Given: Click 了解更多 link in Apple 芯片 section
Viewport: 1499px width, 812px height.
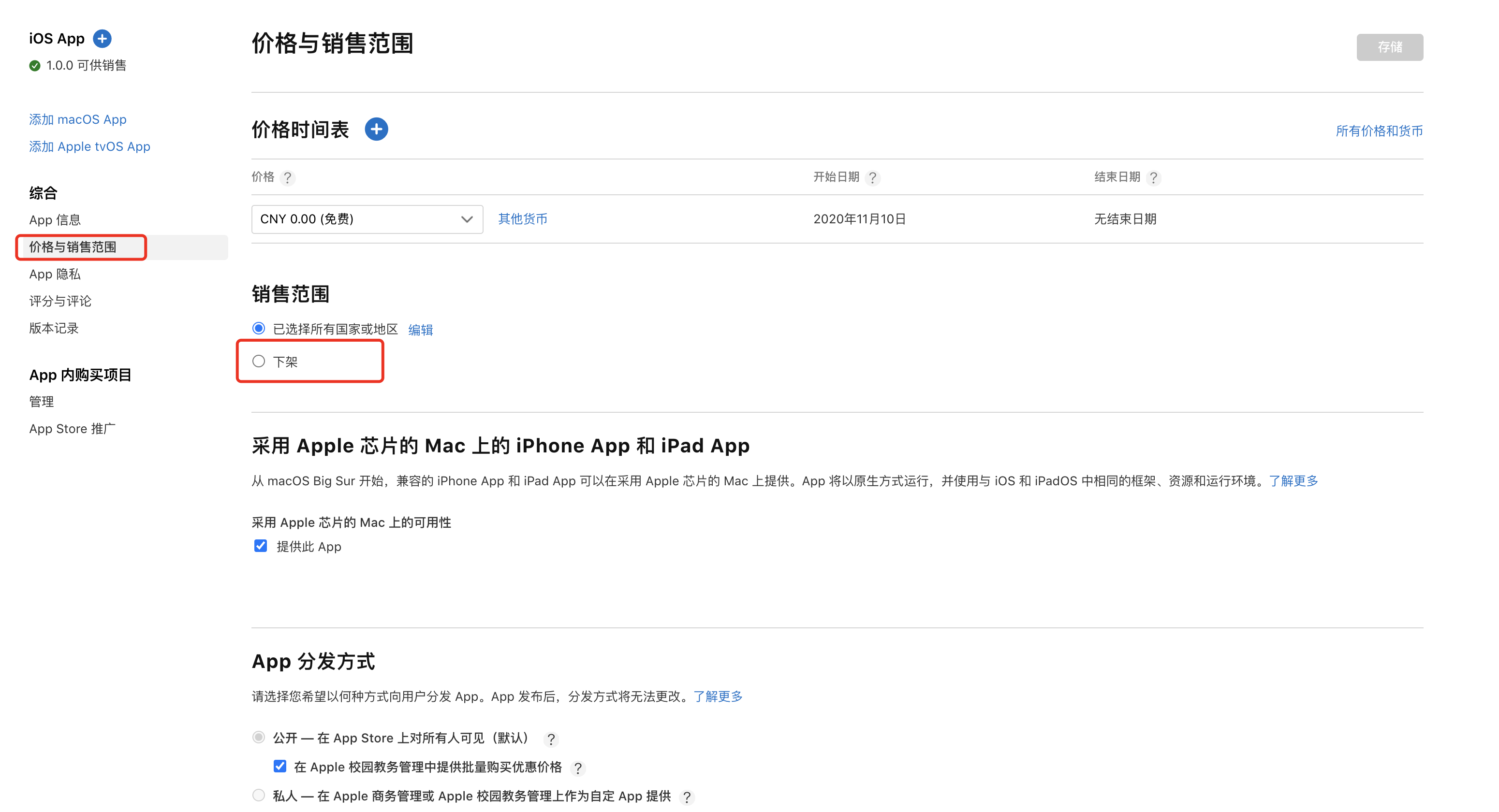Looking at the screenshot, I should tap(1293, 481).
